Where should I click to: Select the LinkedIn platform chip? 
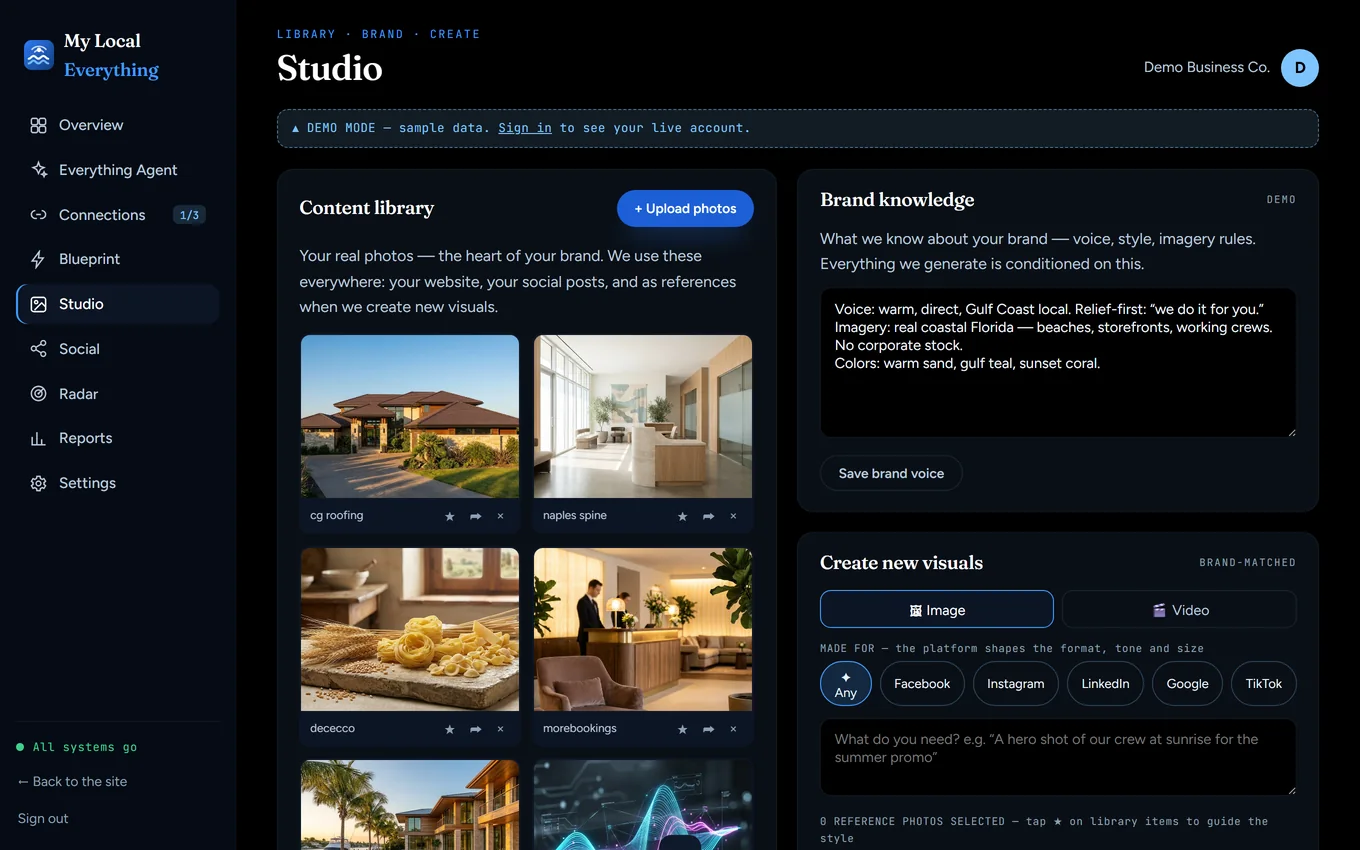(1105, 684)
